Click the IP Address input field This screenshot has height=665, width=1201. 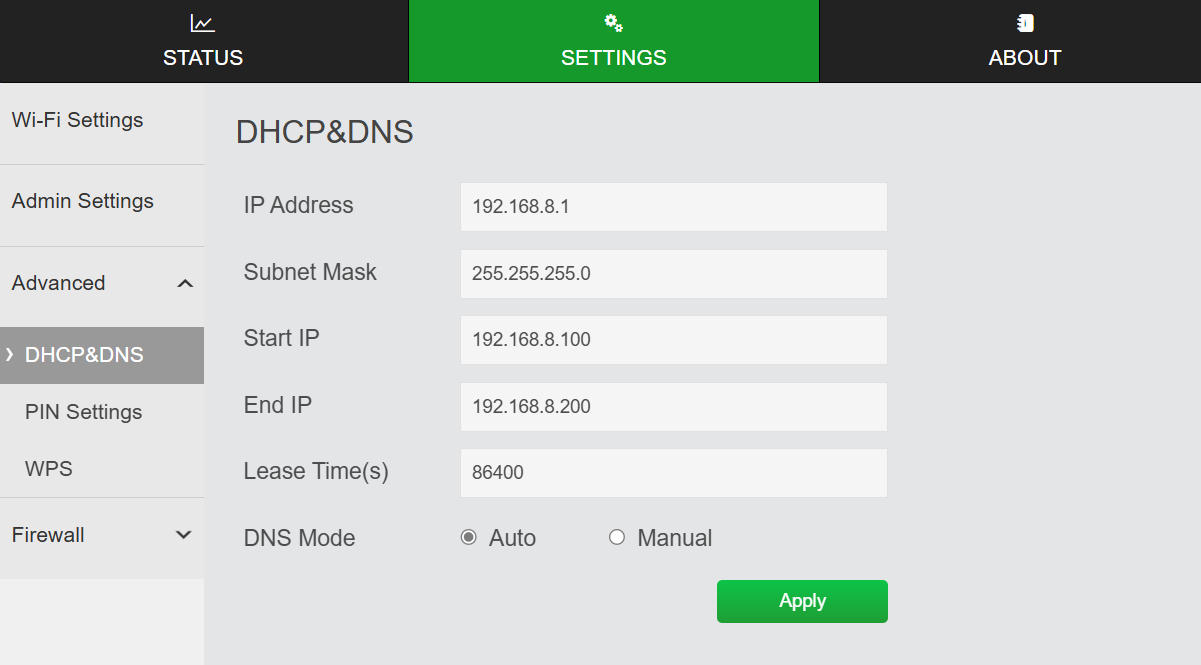pos(673,207)
